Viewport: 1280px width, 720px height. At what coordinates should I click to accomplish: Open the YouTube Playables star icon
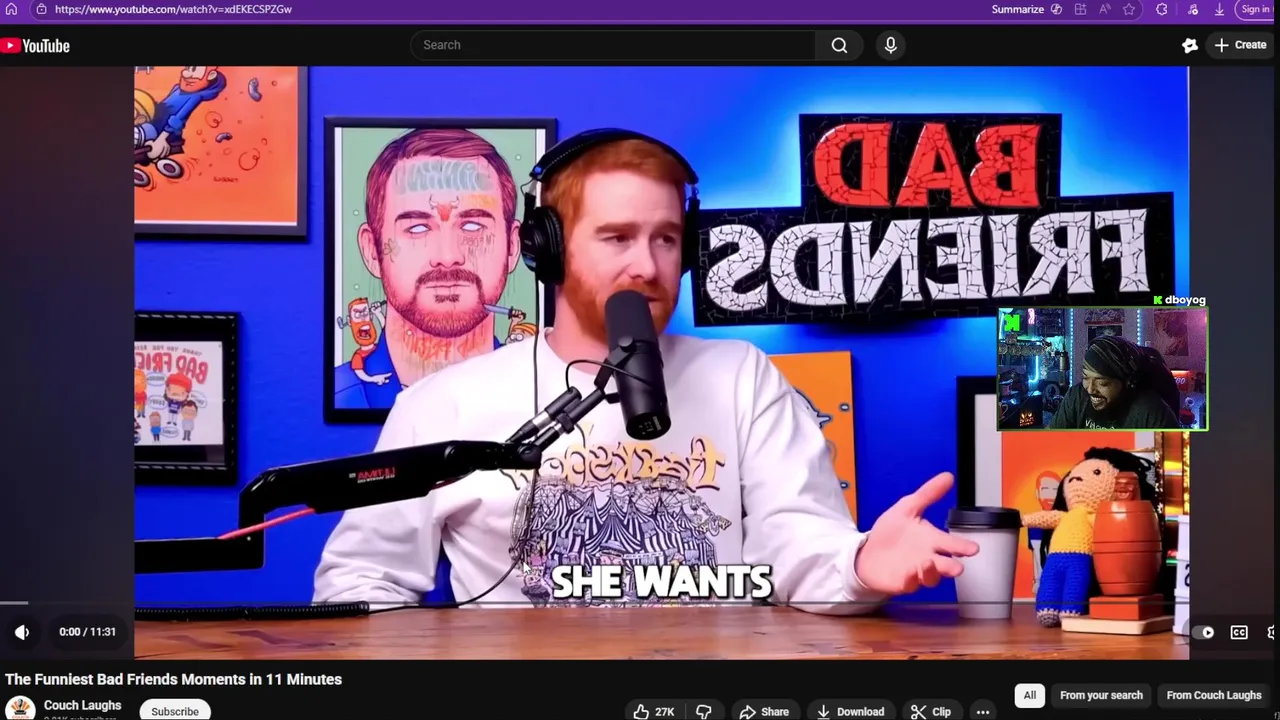click(x=1189, y=45)
